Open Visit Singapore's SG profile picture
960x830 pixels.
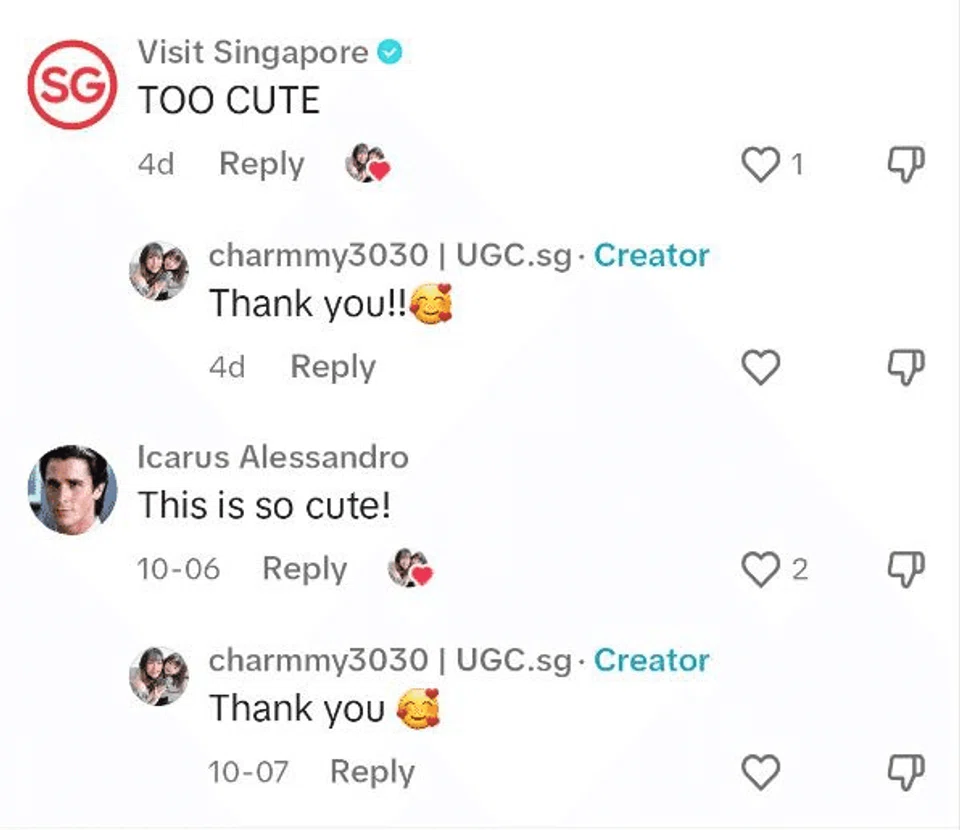(72, 84)
